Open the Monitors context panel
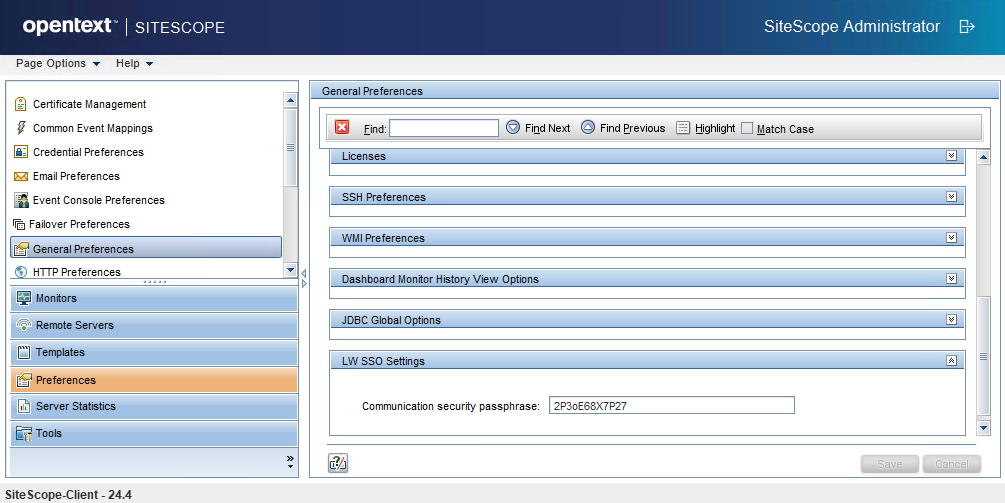 point(154,298)
